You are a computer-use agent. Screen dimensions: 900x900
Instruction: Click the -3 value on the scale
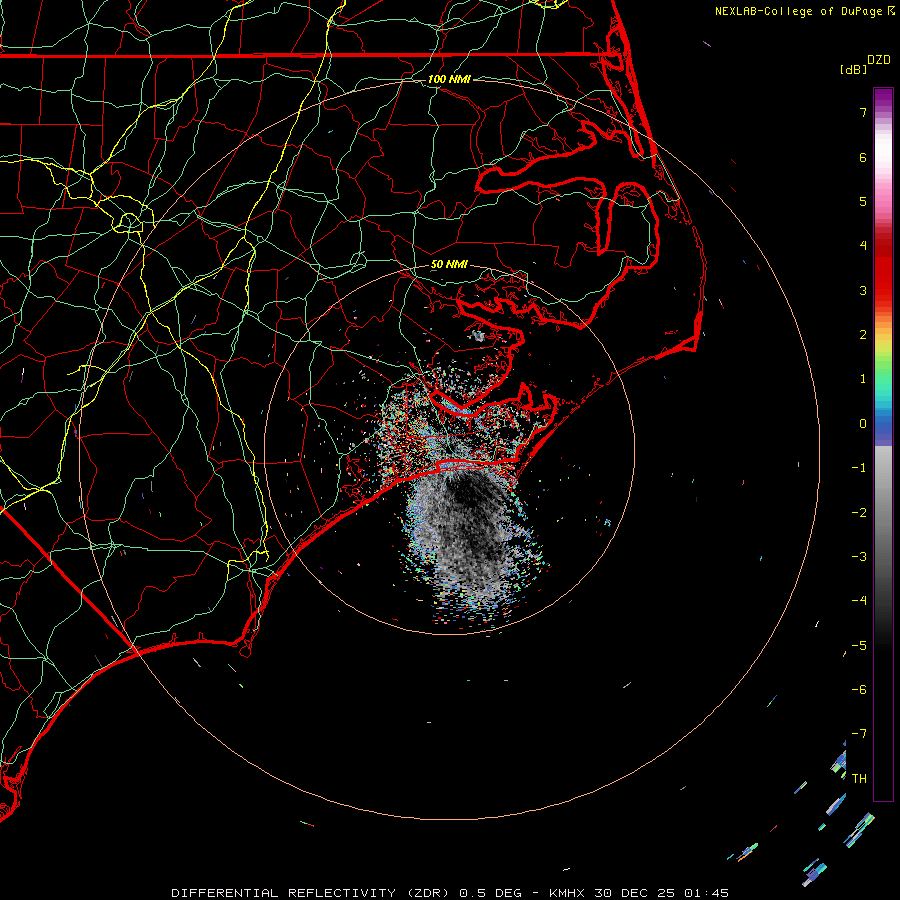[859, 557]
